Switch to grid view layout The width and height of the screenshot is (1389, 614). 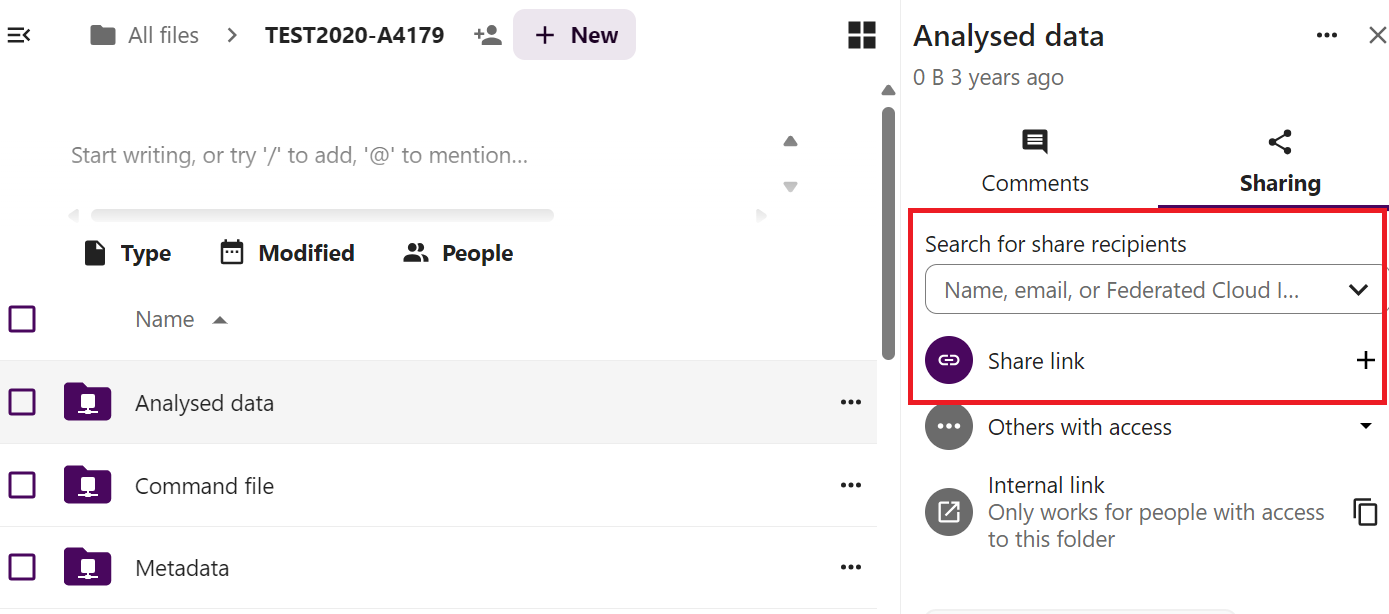(x=861, y=34)
